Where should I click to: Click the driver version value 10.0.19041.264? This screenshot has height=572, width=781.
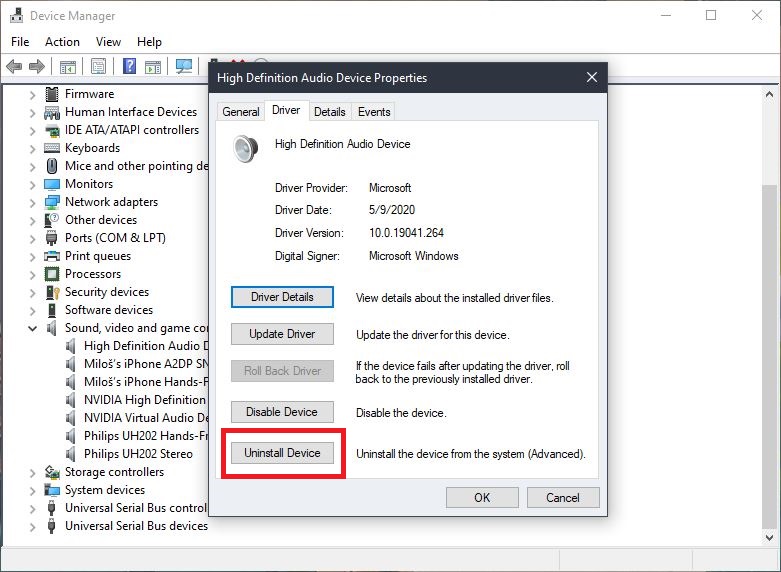tap(406, 233)
